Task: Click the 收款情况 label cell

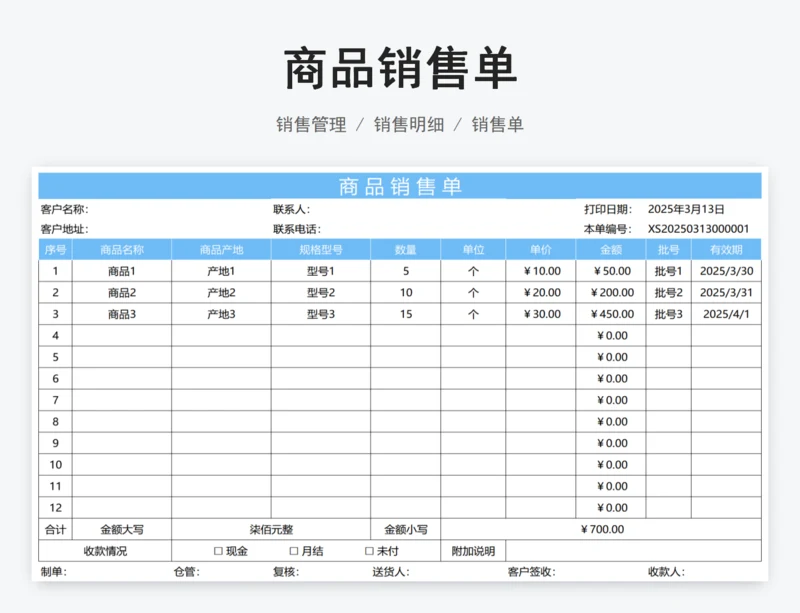Action: 105,551
